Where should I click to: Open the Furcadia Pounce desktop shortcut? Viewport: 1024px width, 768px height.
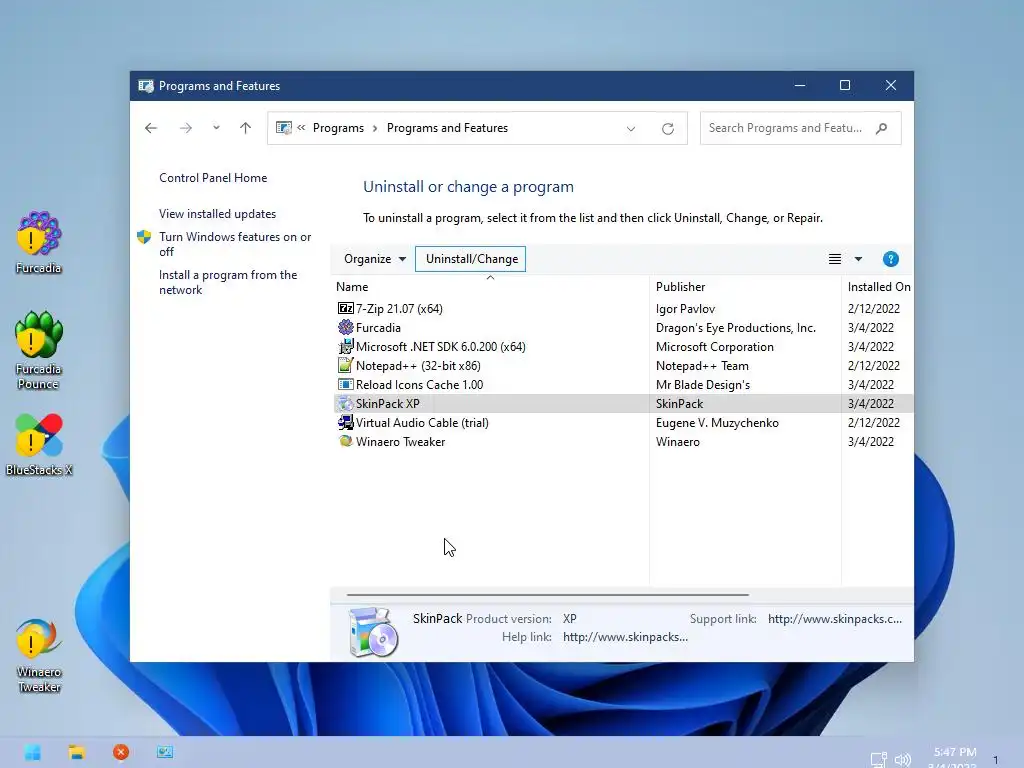(x=39, y=351)
